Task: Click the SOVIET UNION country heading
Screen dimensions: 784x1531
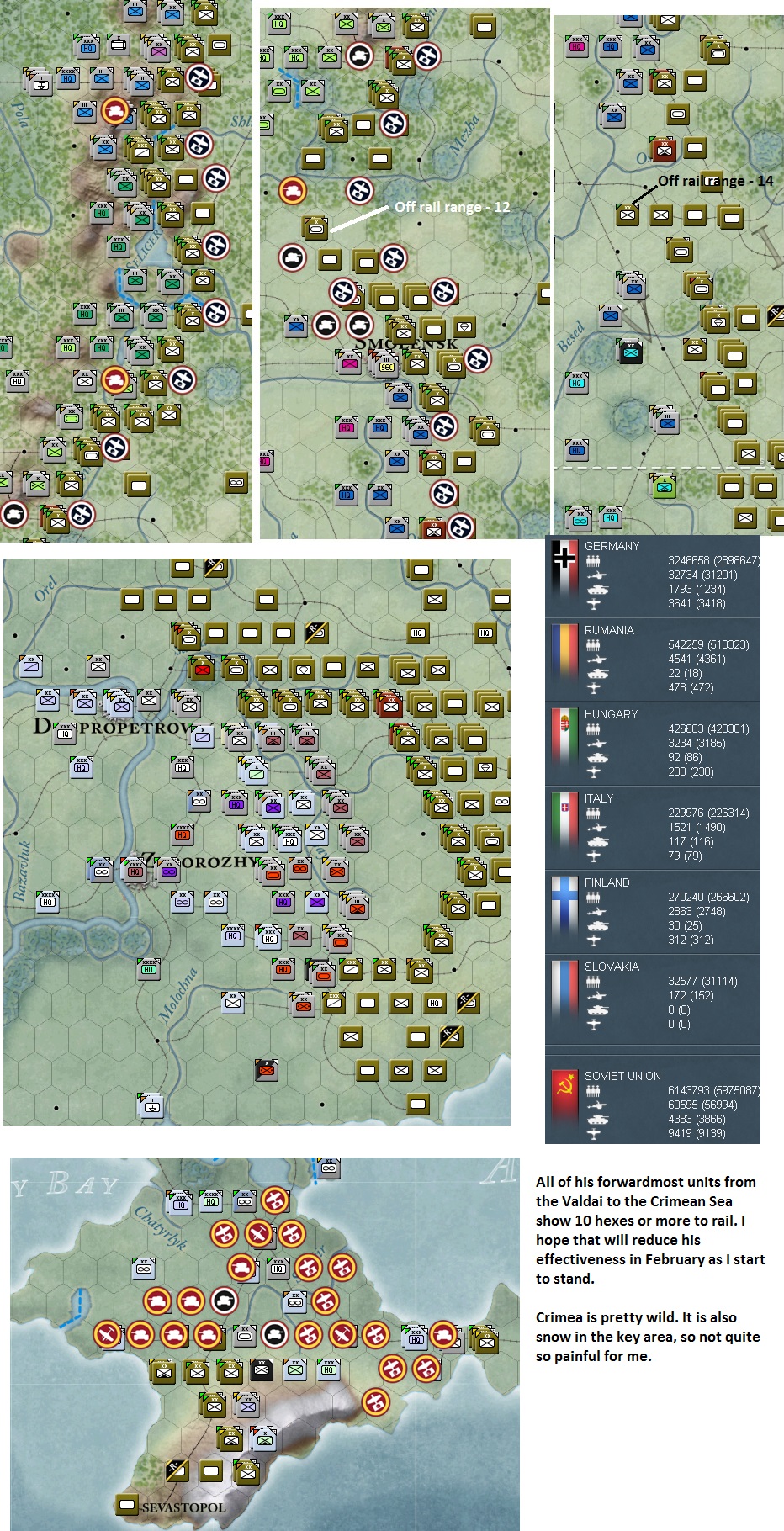Action: tap(622, 1076)
